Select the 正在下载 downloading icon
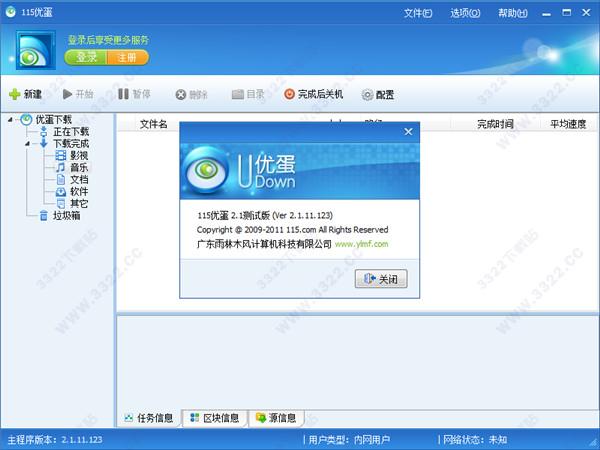The height and width of the screenshot is (450, 600). pyautogui.click(x=44, y=132)
